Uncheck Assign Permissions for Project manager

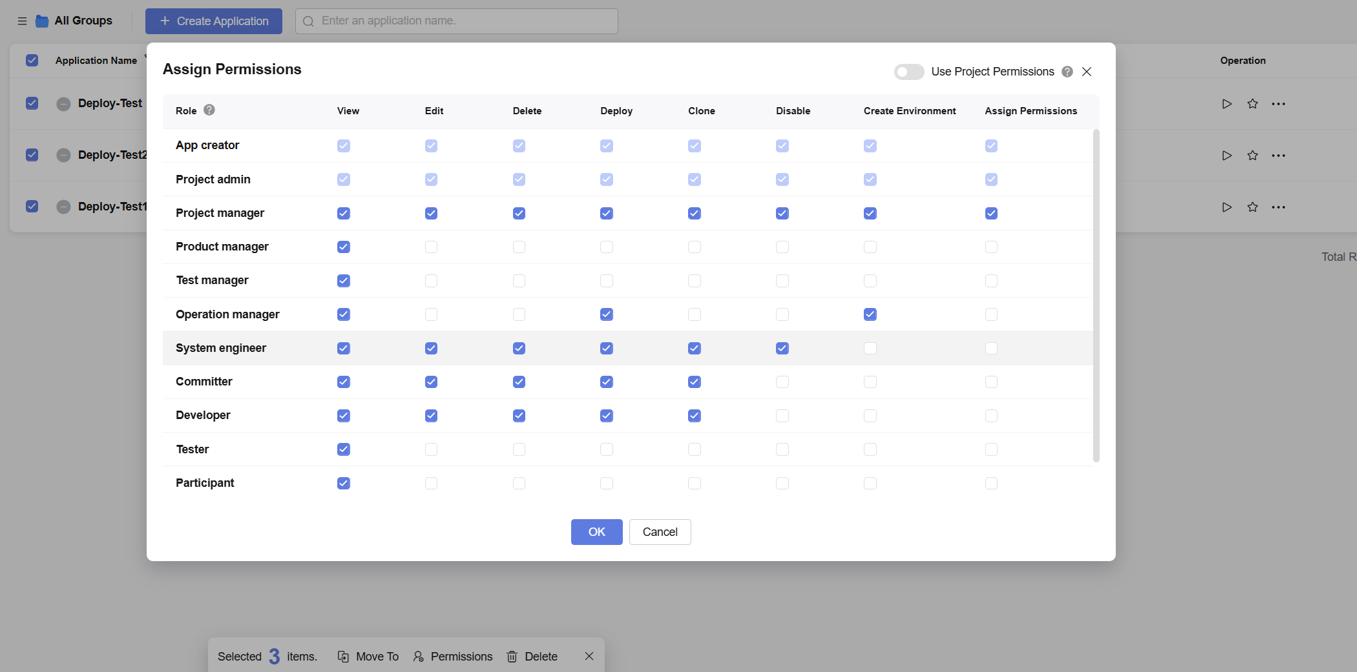point(991,213)
